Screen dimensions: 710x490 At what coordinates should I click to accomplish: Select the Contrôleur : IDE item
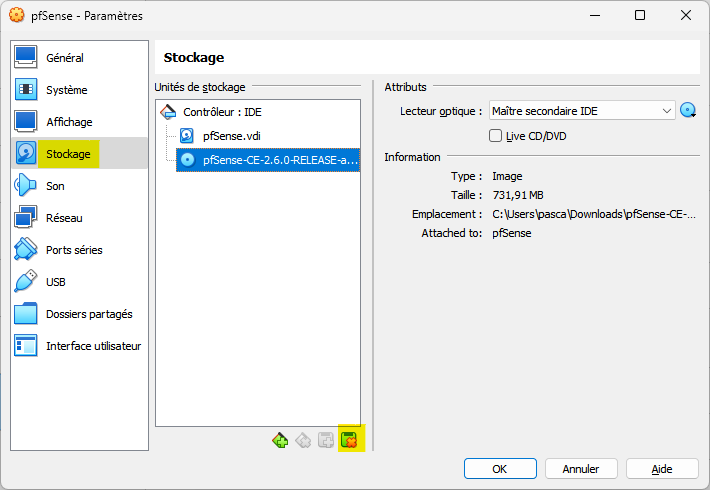222,112
